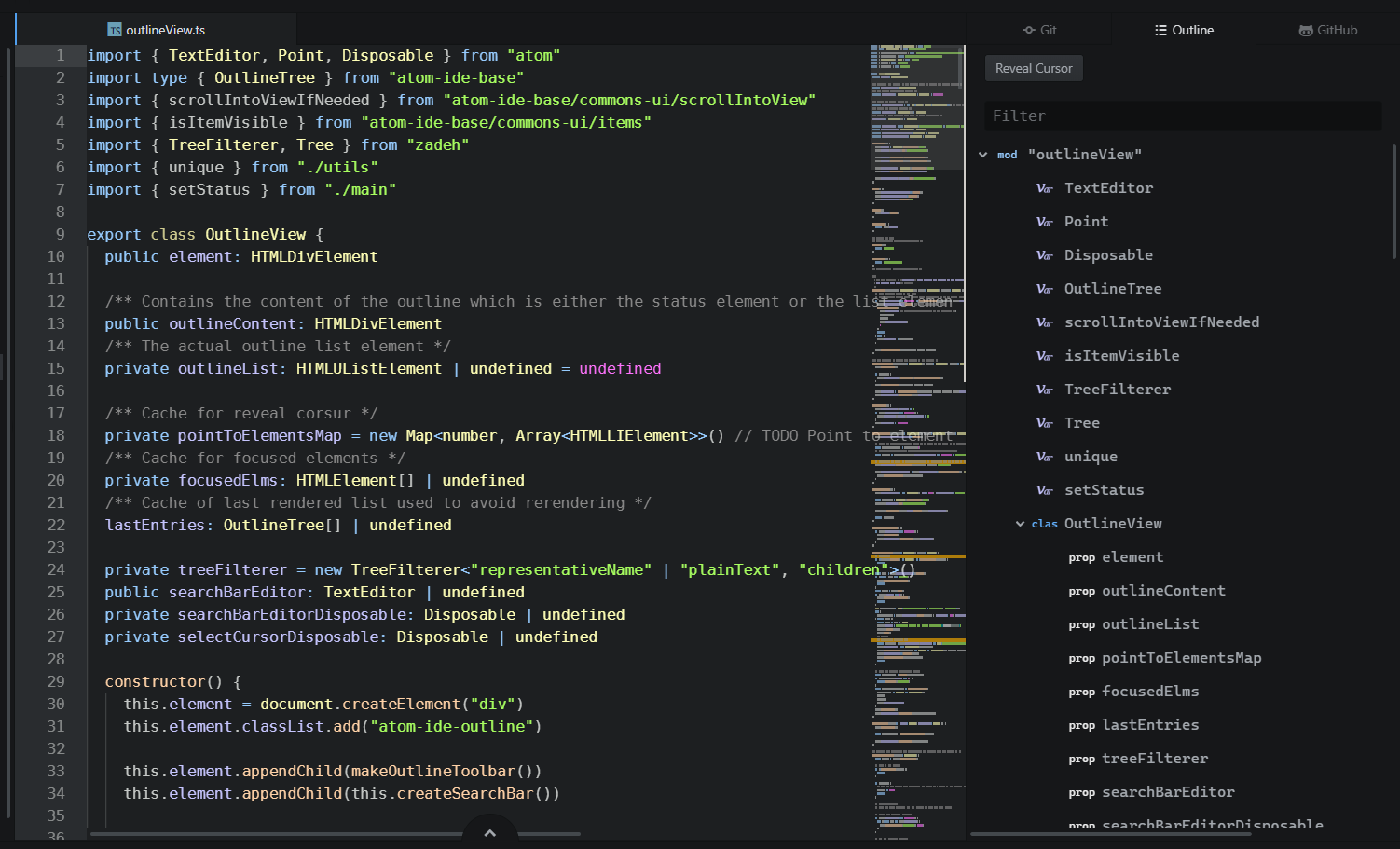Click the prop icon beside pointToElementsMap

pyautogui.click(x=1082, y=658)
